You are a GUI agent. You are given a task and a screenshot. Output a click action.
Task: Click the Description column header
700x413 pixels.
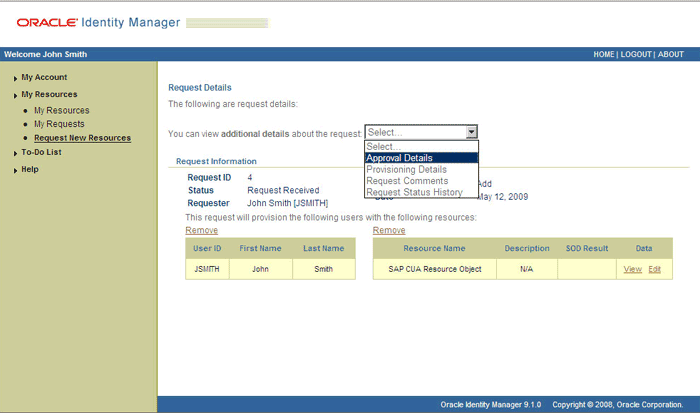(527, 248)
